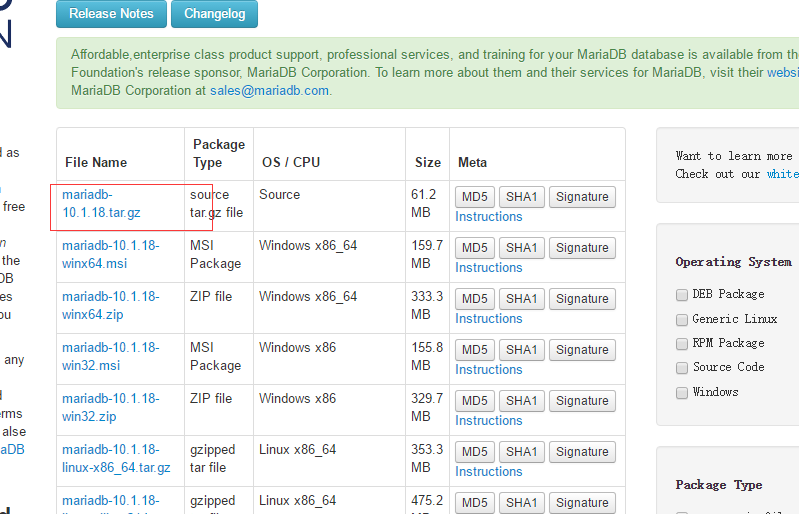Open Instructions for mariadb-10.1.18.tar.gz row
This screenshot has width=799, height=514.
pos(489,217)
